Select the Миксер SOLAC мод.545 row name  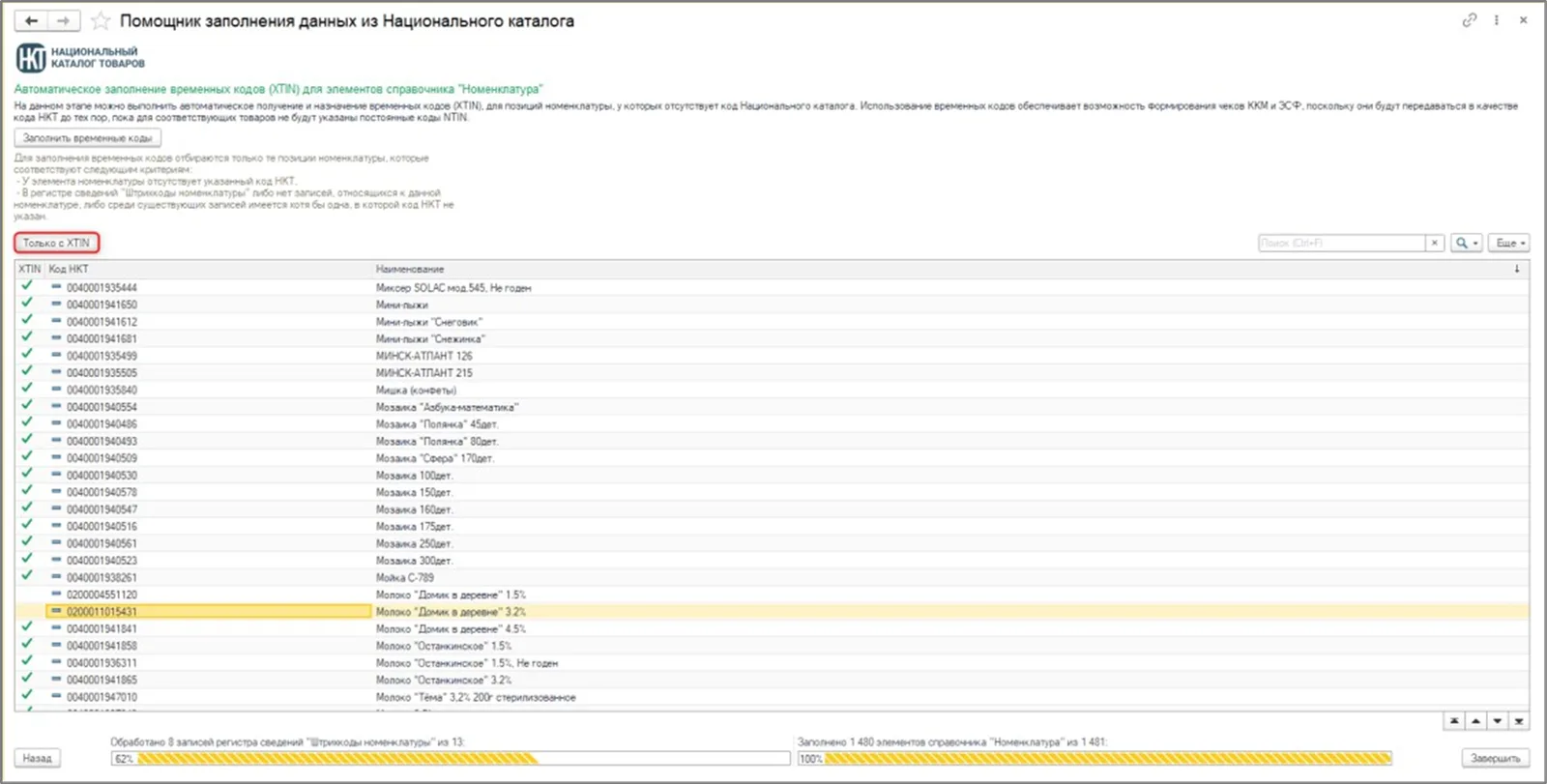453,287
